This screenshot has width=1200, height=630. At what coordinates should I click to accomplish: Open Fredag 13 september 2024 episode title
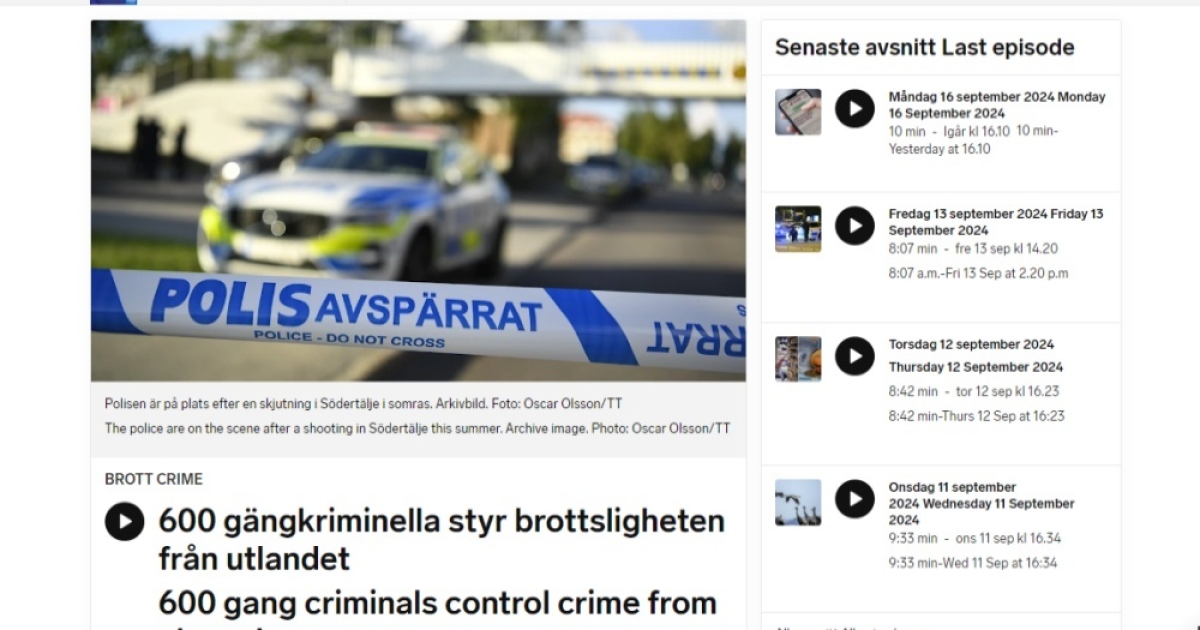[996, 222]
